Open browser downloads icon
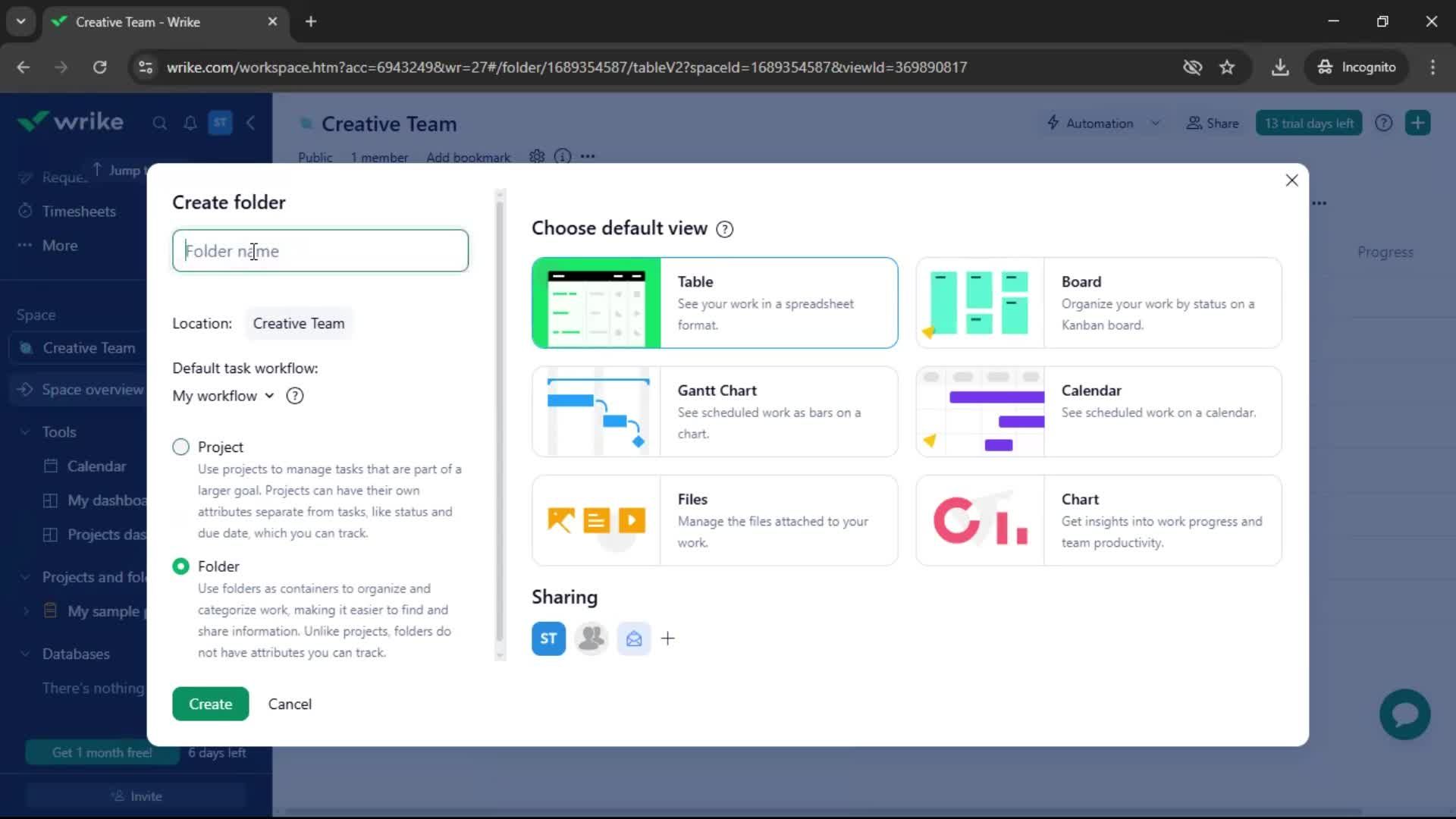The width and height of the screenshot is (1456, 819). click(1280, 67)
